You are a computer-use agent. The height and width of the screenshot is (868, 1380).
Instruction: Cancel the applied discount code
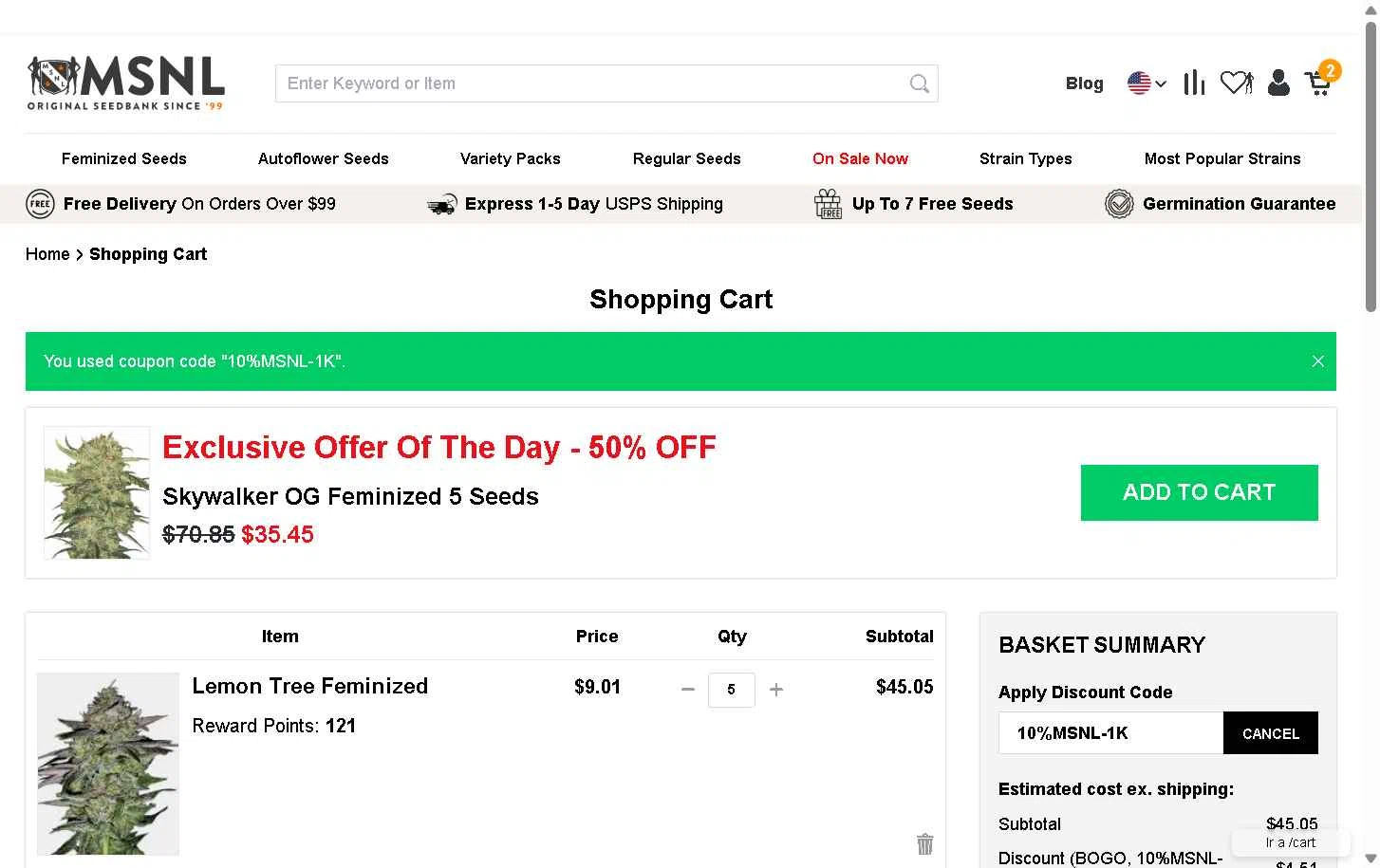tap(1271, 733)
